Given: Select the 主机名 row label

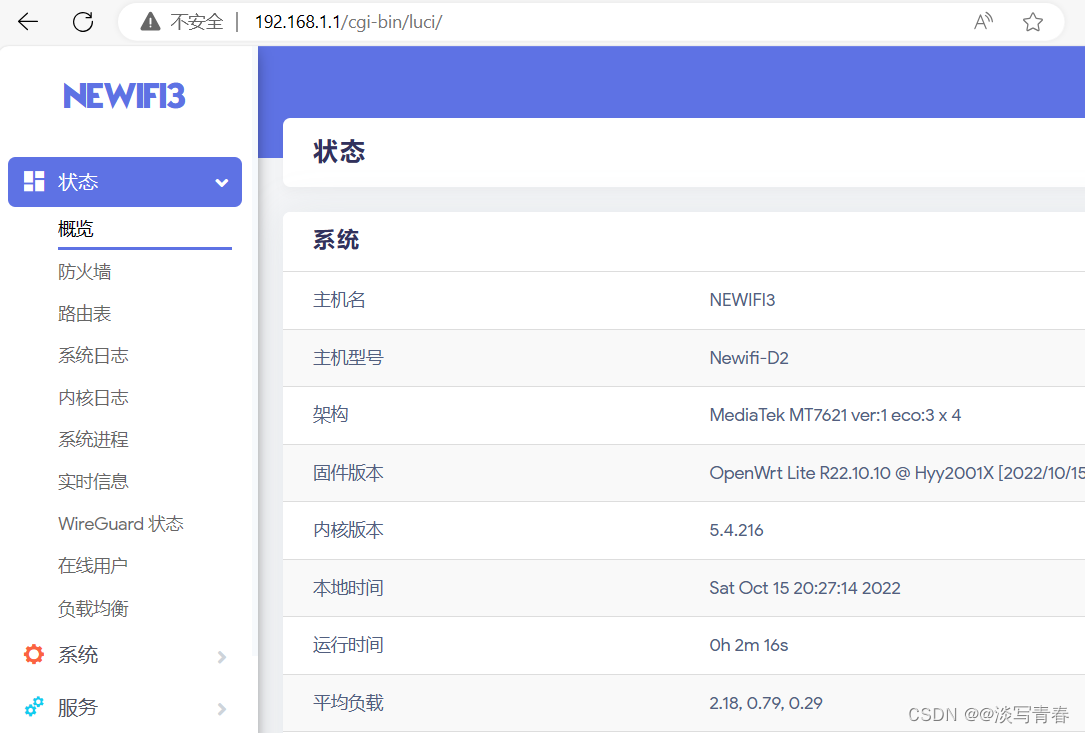Looking at the screenshot, I should coord(339,300).
